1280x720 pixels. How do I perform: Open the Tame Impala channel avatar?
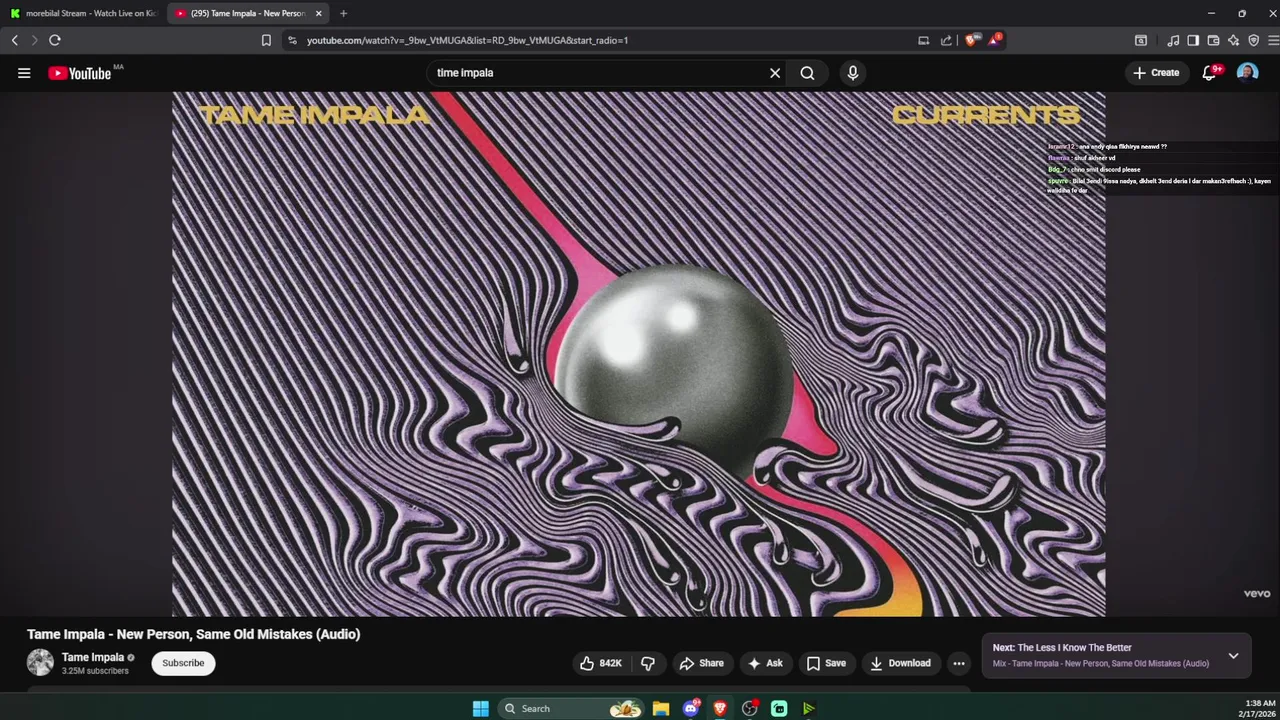pos(40,662)
